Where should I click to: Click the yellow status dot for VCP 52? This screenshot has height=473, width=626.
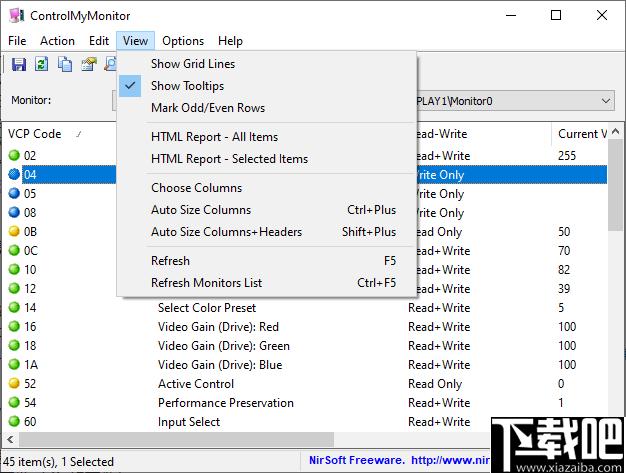[14, 383]
